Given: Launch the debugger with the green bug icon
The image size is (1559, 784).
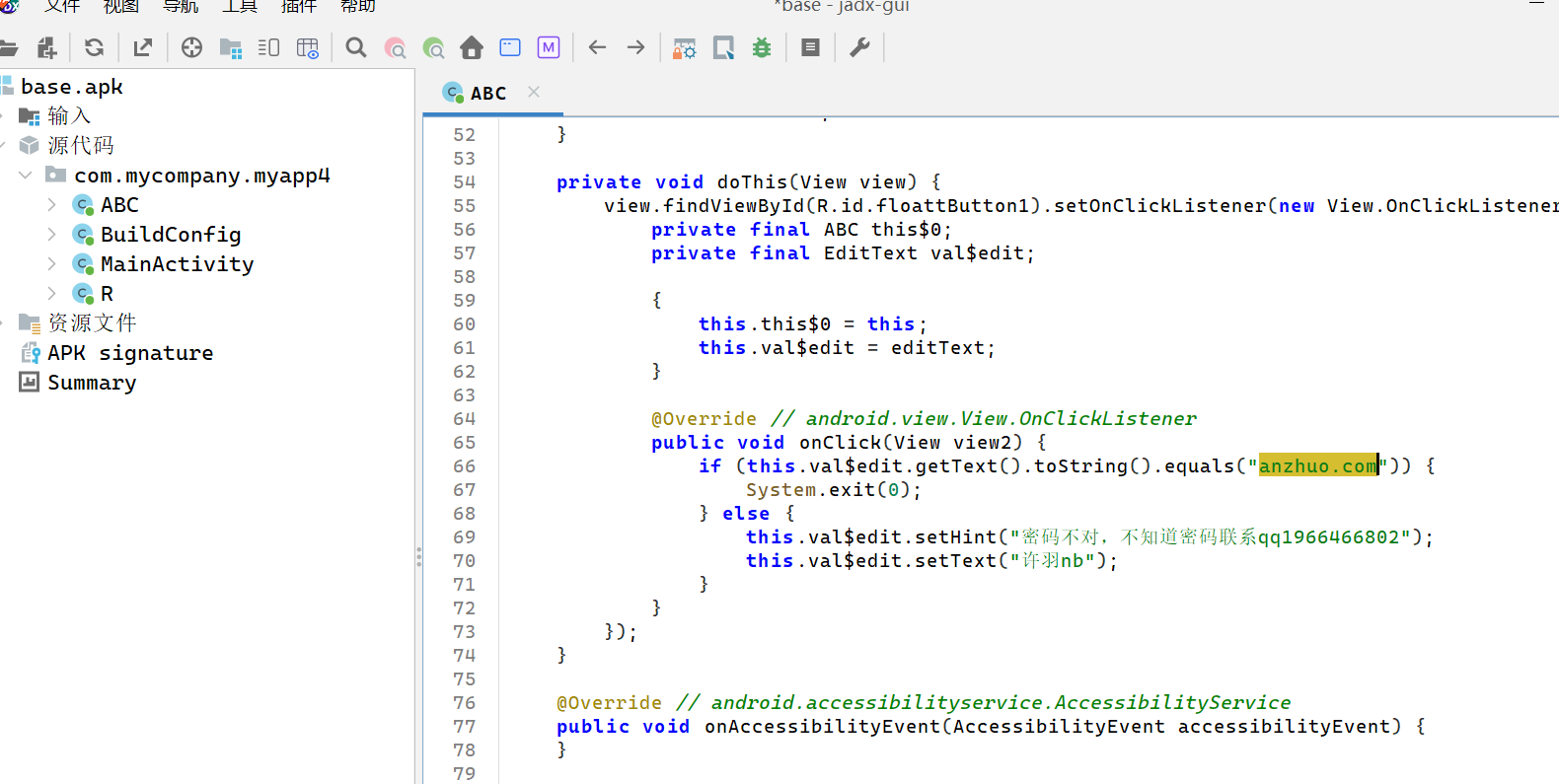Looking at the screenshot, I should [x=762, y=47].
